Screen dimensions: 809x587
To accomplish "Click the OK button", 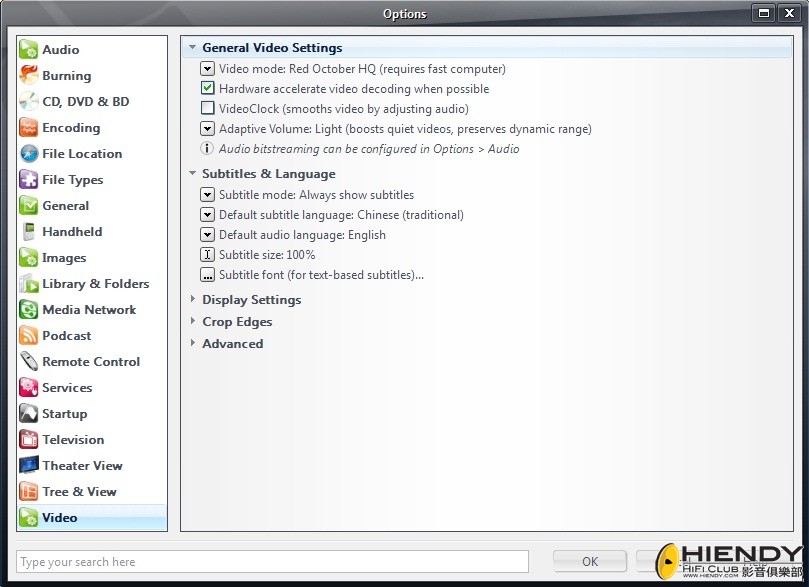I will 590,561.
